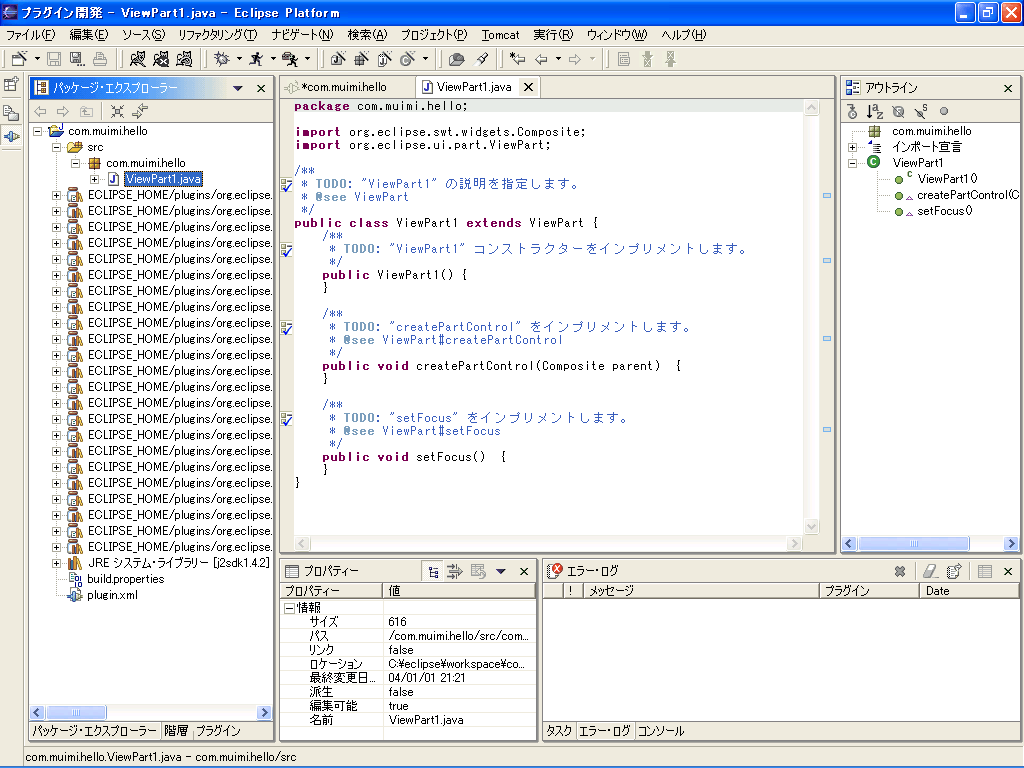This screenshot has height=768, width=1024.
Task: Click the New Java Project icon
Action: point(338,59)
